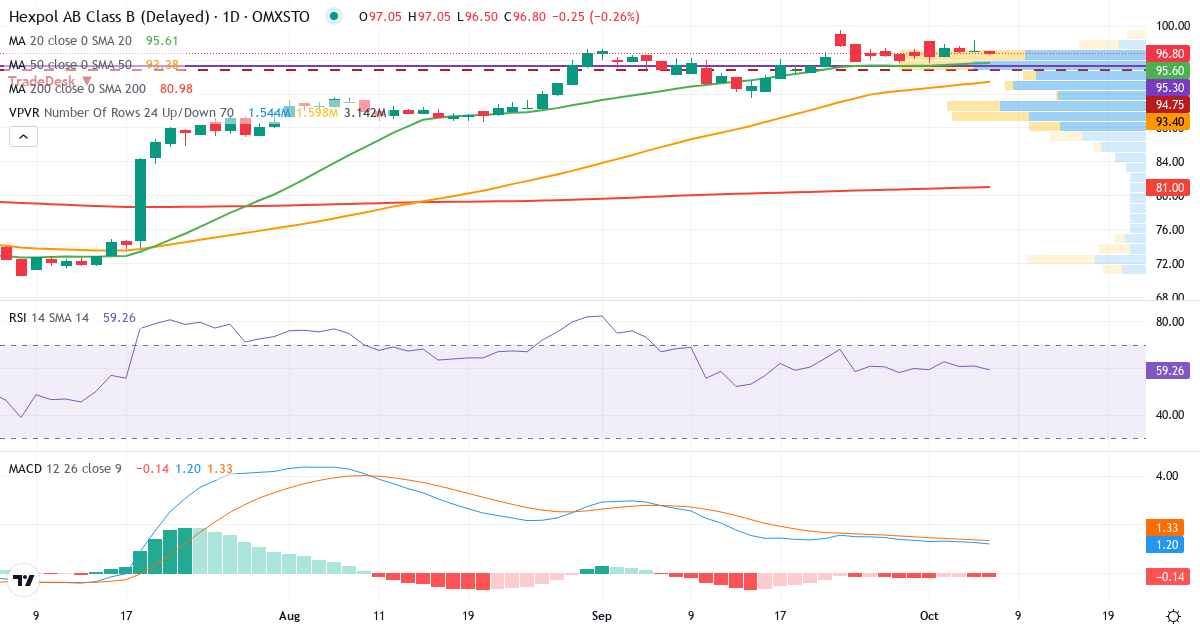The image size is (1200, 630).
Task: Click the MA 20 value 95.61
Action: pos(162,40)
